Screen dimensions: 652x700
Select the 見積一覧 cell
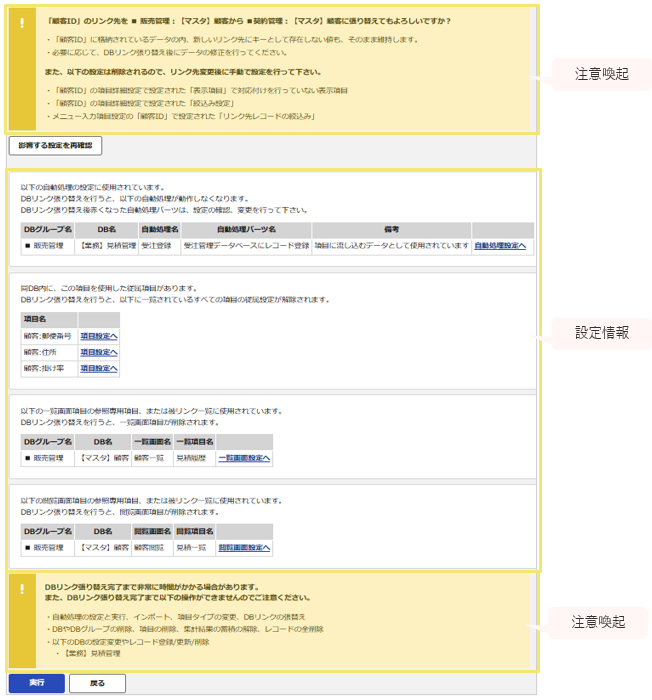194,548
